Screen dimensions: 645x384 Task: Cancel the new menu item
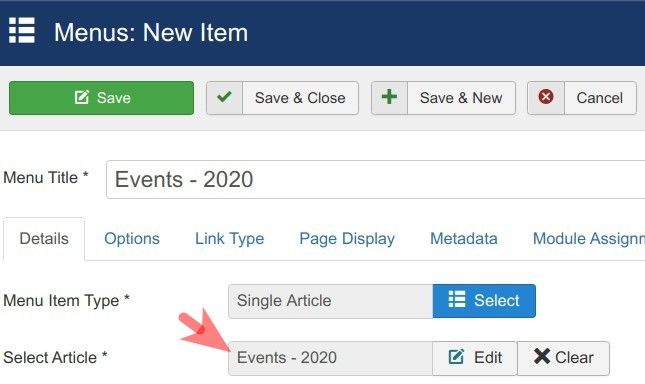(582, 98)
